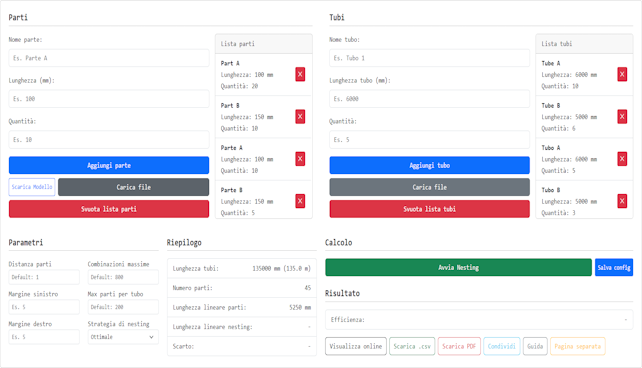Click the part Quantità input field
Screen dimensions: 642x368
point(109,140)
